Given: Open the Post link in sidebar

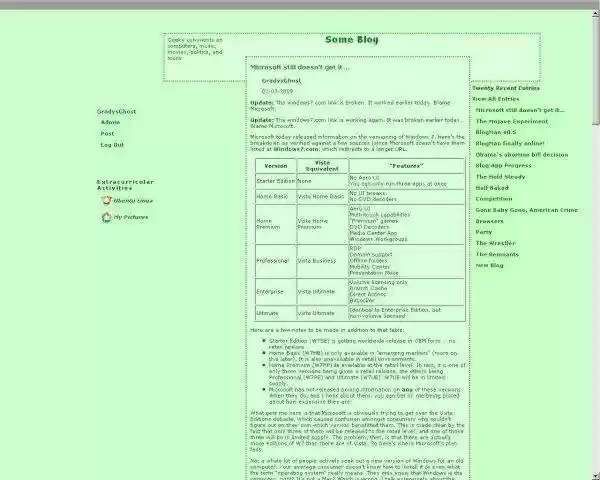Looking at the screenshot, I should (107, 134).
